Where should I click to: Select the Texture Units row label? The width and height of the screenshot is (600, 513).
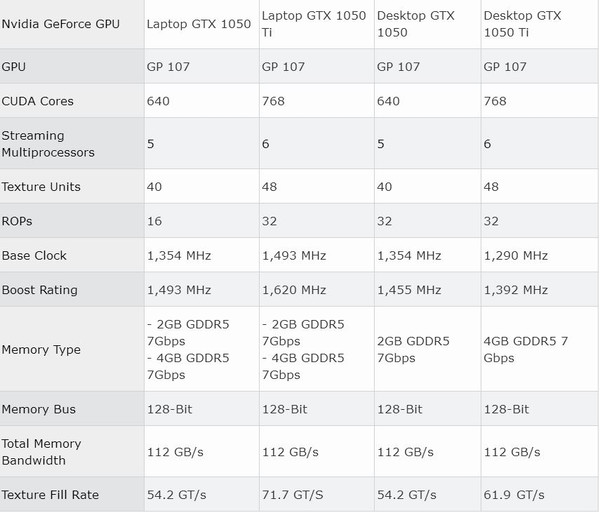pos(41,187)
